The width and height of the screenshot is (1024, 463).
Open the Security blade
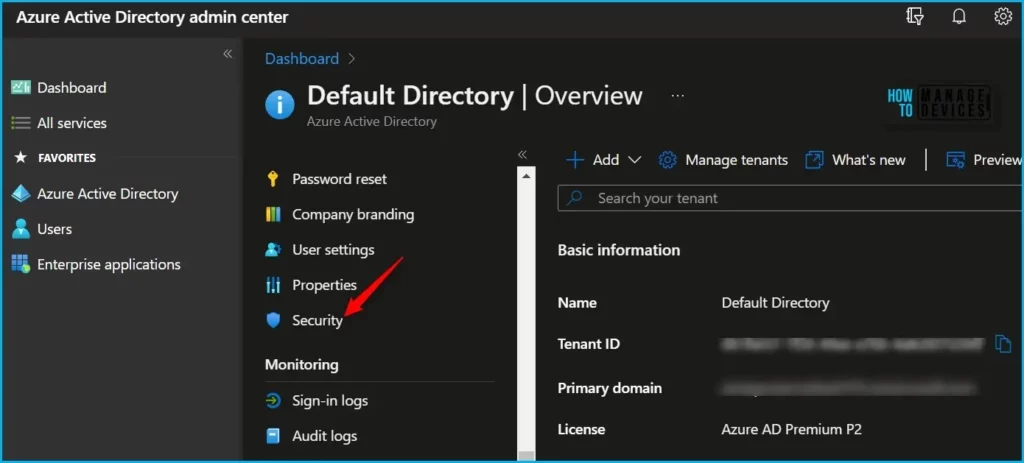click(x=317, y=321)
